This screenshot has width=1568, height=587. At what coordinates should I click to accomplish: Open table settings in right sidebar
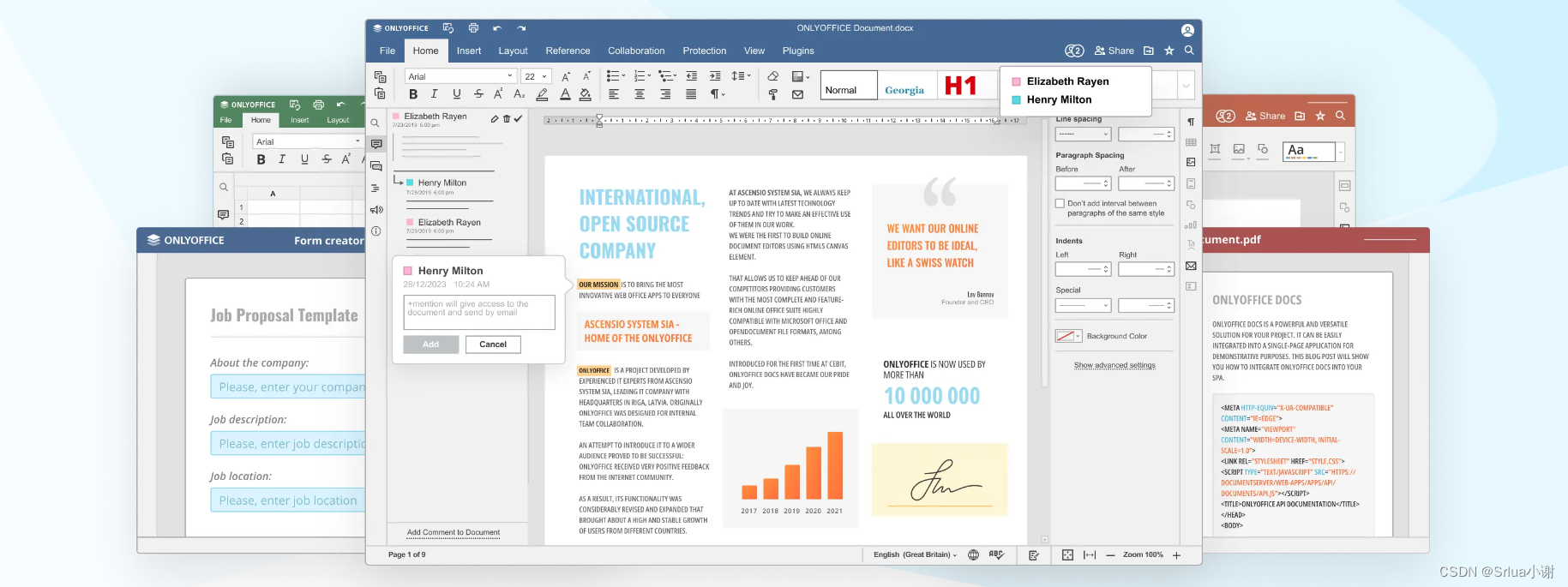1191,142
